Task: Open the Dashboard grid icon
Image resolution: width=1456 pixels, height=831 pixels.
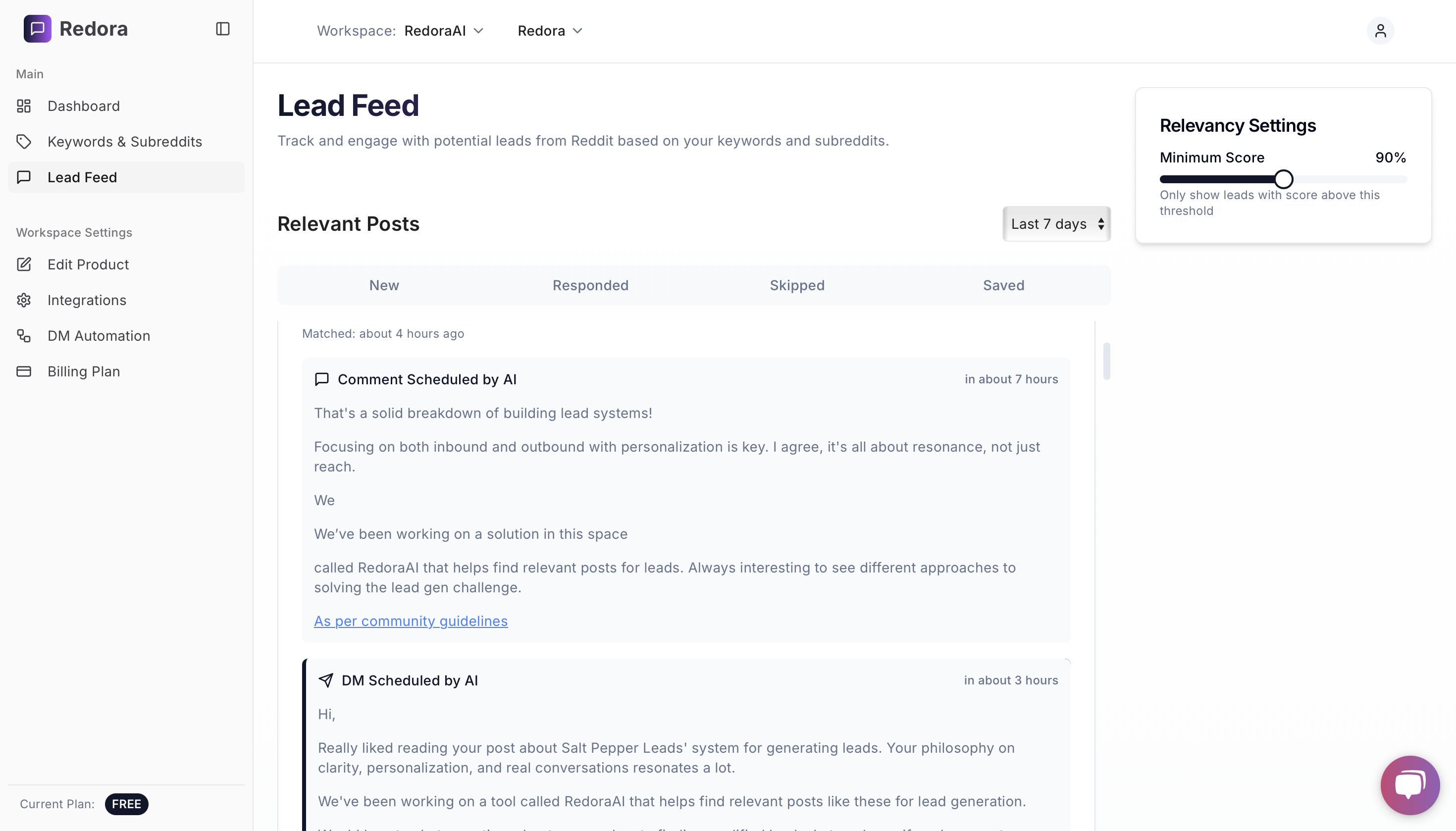Action: click(x=24, y=106)
